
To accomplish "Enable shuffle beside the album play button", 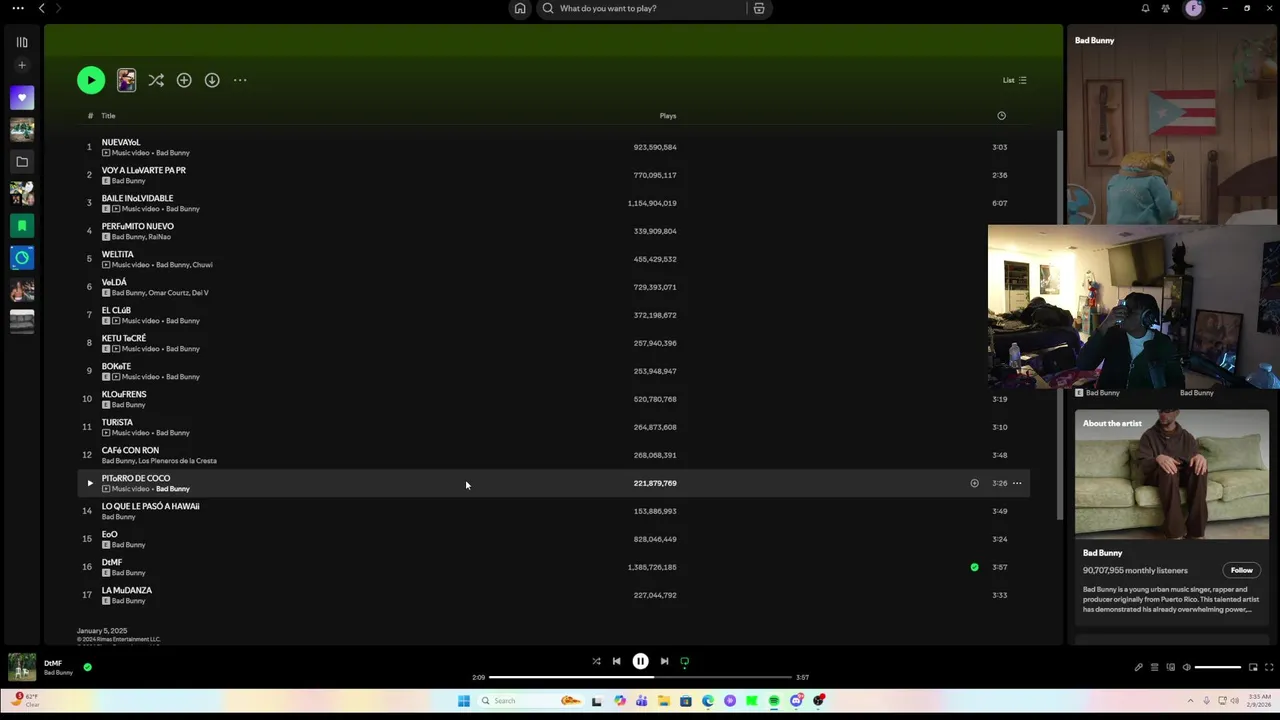I will tap(156, 80).
